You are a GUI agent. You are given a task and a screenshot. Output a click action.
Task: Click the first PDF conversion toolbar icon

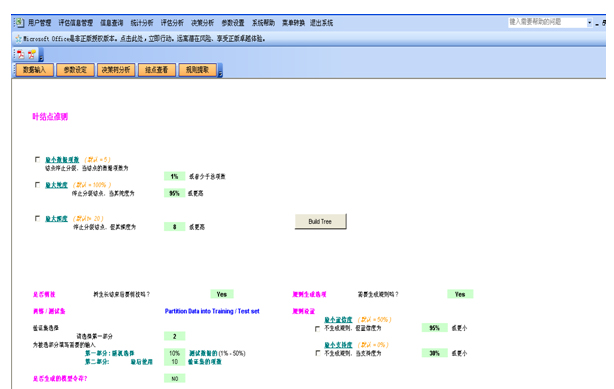[x=21, y=54]
